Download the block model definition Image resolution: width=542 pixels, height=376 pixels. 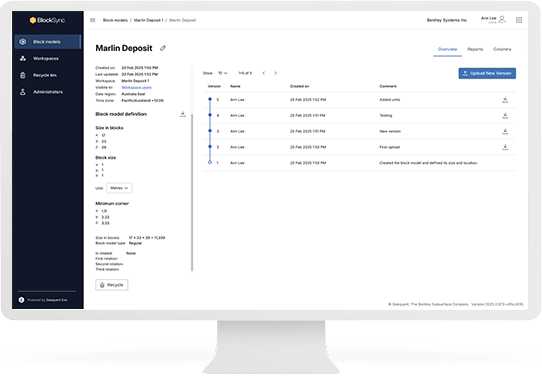(x=183, y=114)
